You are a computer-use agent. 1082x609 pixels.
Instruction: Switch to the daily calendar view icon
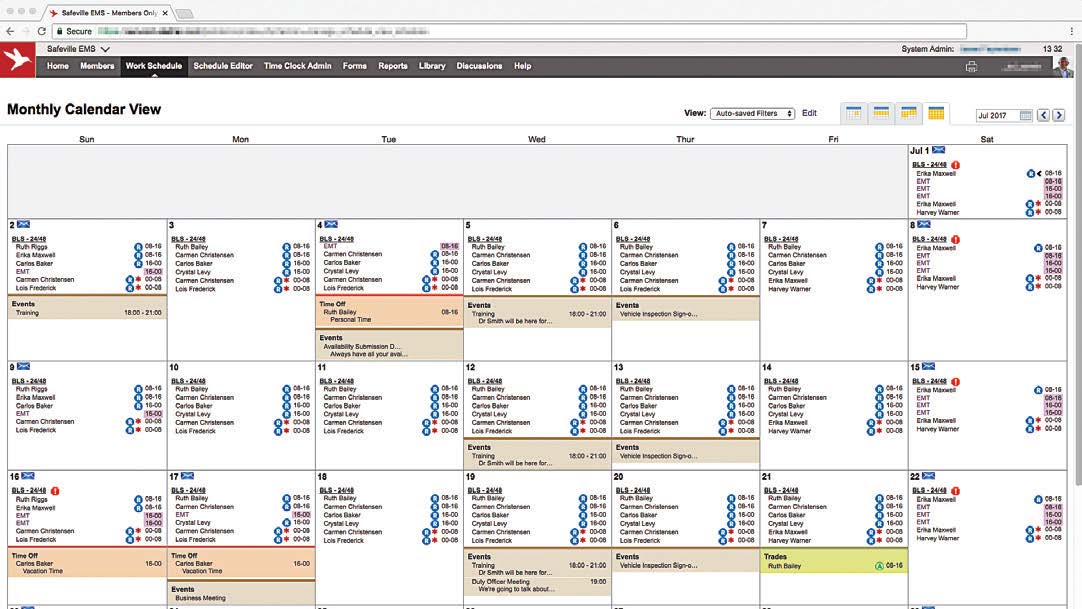click(x=854, y=114)
